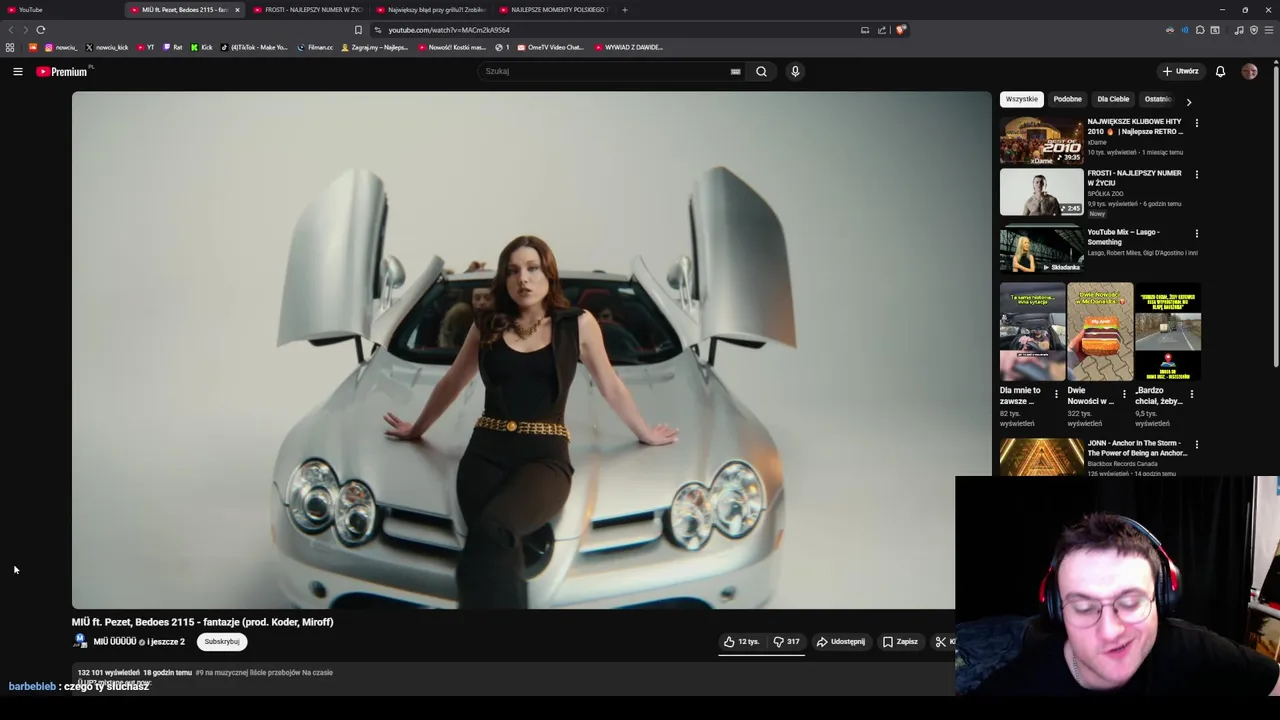The width and height of the screenshot is (1280, 720).
Task: Like the video with the thumbs up
Action: [741, 642]
